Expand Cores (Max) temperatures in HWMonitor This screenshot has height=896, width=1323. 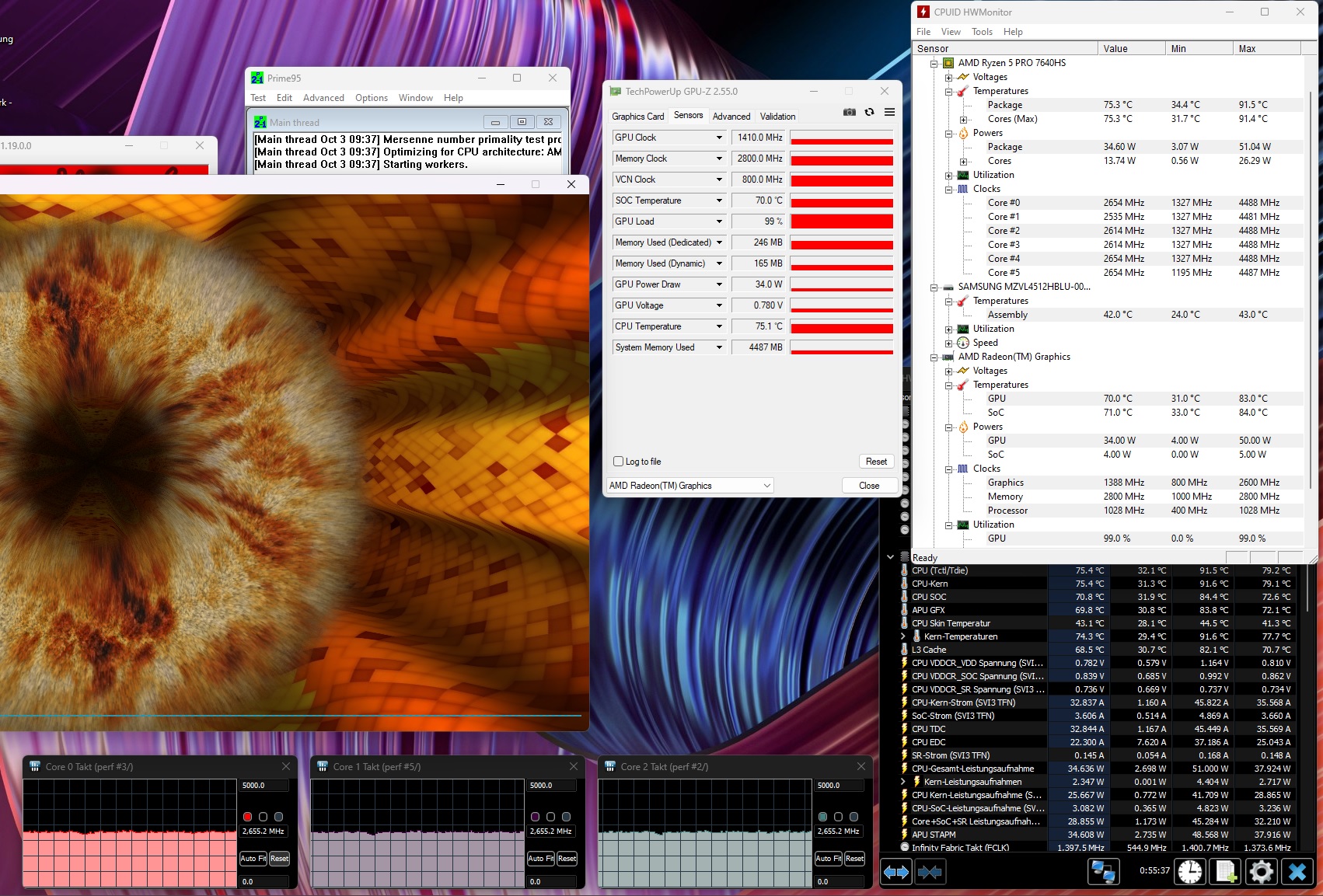963,120
